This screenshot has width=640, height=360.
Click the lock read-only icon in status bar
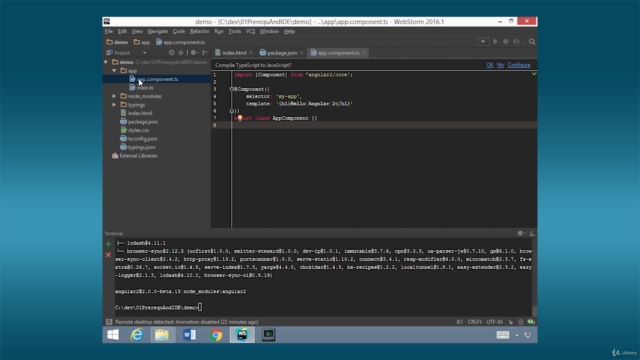[511, 322]
